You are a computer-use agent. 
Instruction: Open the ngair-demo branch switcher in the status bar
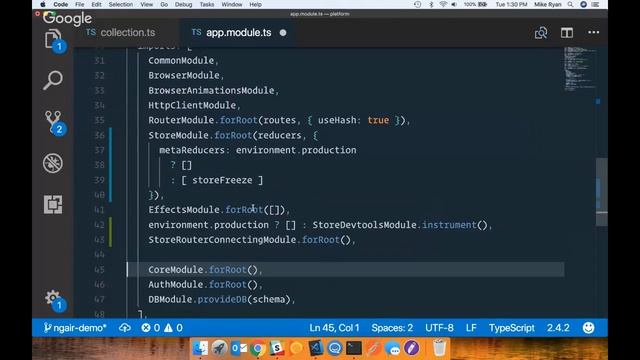pos(75,328)
